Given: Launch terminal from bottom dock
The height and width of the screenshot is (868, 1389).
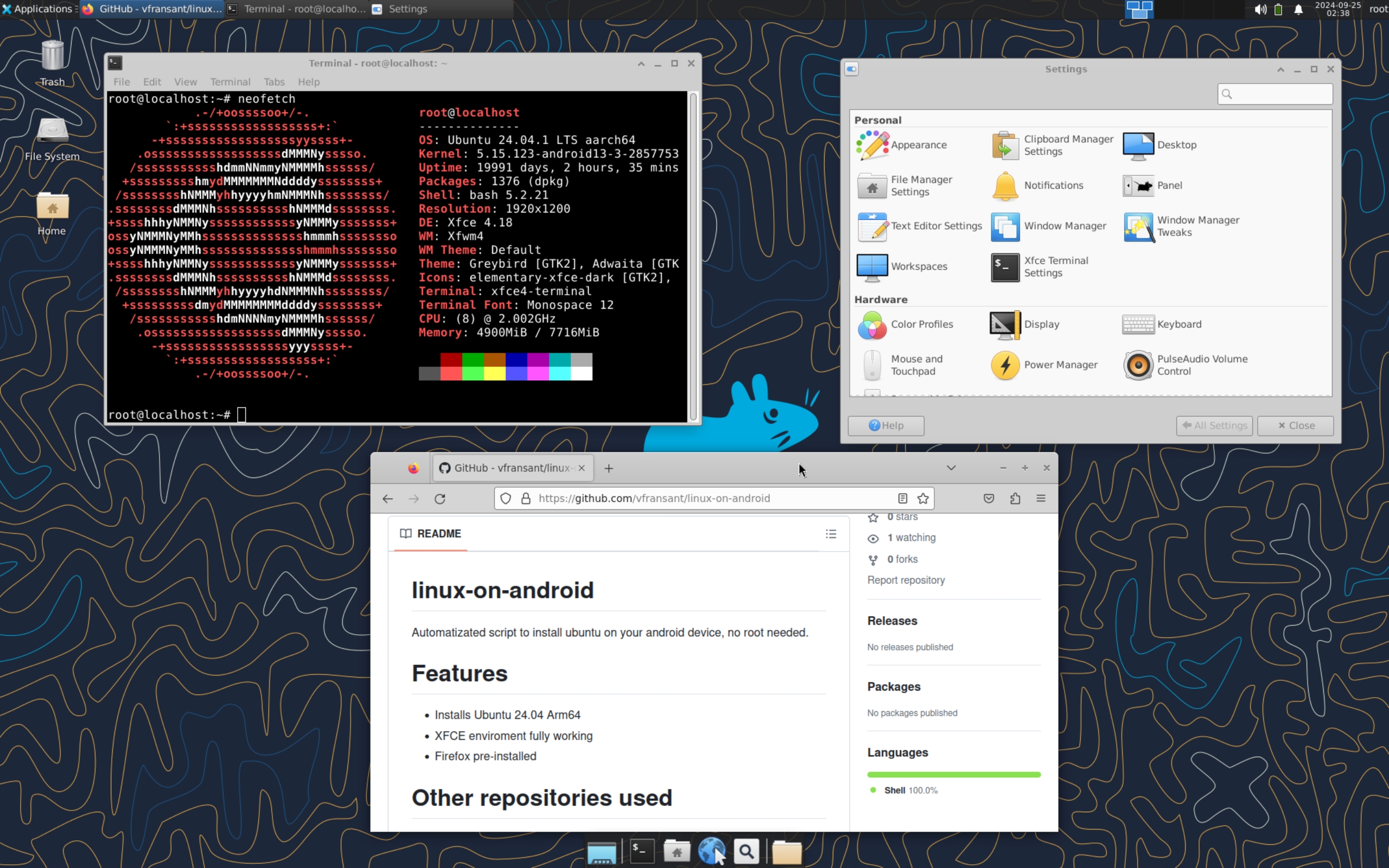Looking at the screenshot, I should (x=641, y=851).
